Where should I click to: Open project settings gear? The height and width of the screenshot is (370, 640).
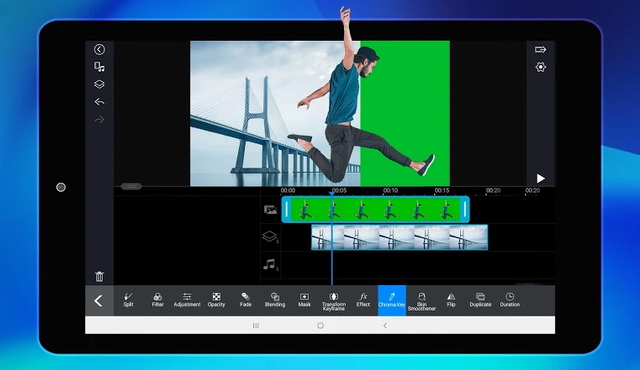point(540,67)
